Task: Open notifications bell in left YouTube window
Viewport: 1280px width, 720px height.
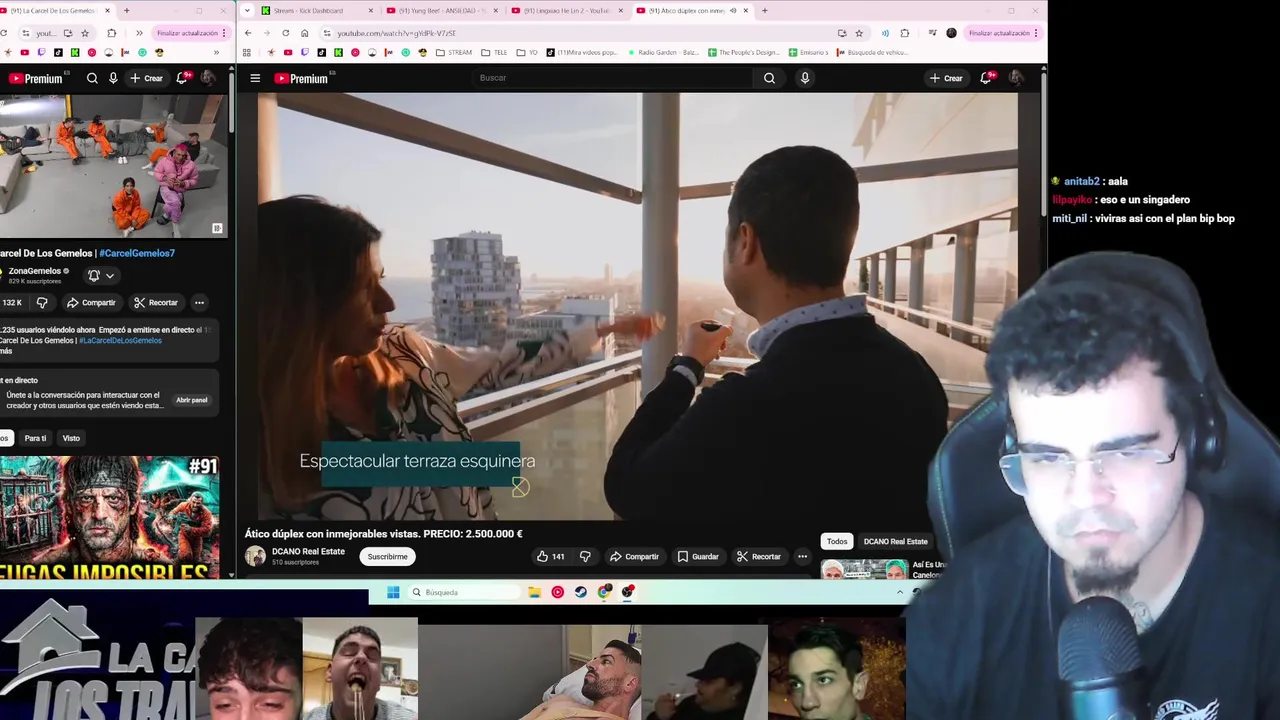Action: tap(182, 78)
